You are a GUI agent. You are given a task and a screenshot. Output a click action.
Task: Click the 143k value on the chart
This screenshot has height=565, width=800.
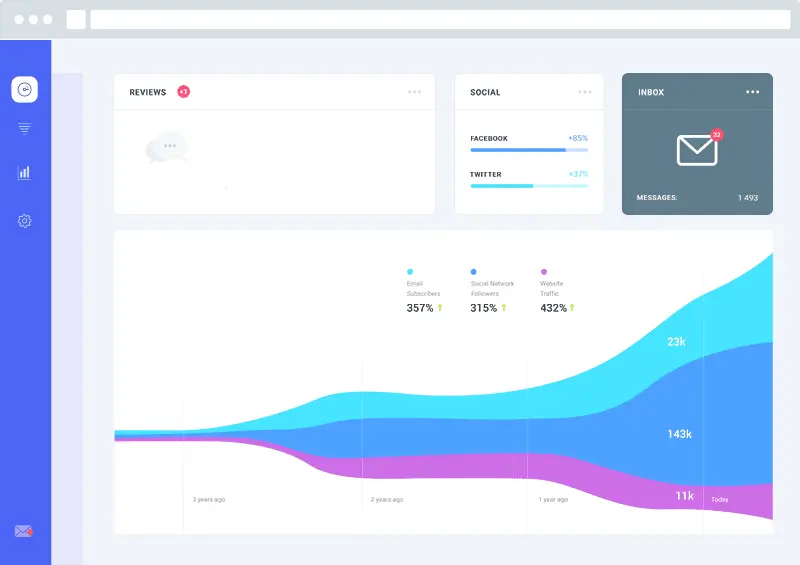coord(680,434)
